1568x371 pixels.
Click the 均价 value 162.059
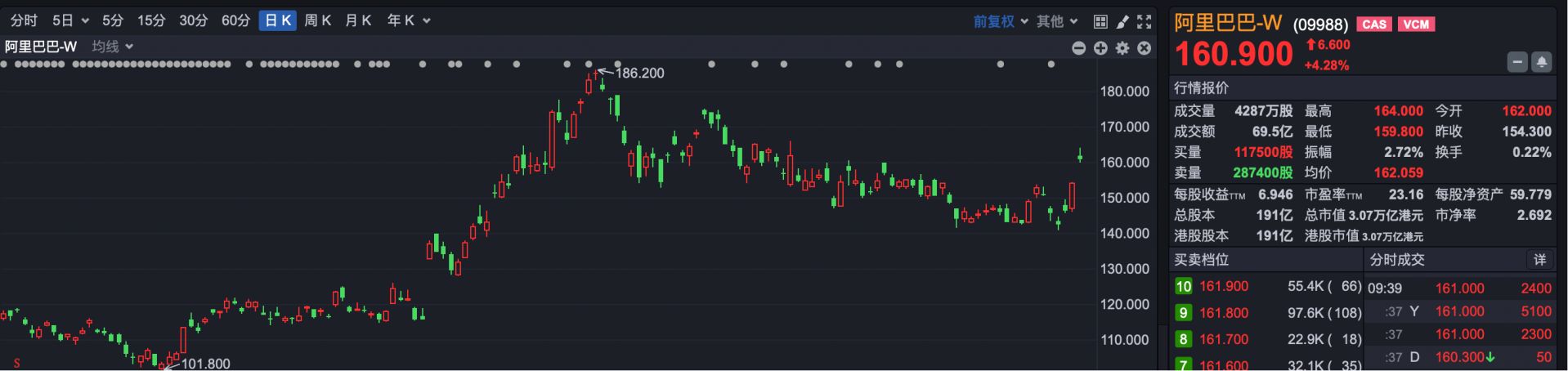tap(1398, 173)
